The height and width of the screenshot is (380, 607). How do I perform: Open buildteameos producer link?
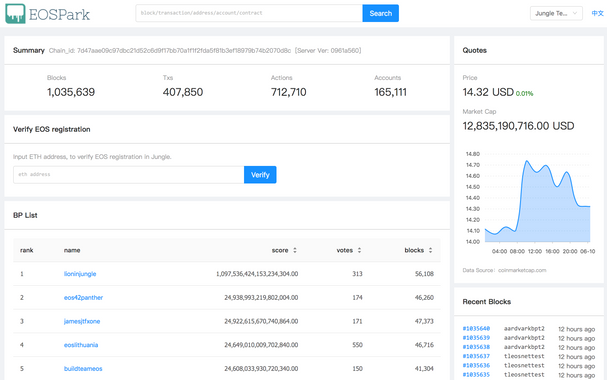(83, 369)
